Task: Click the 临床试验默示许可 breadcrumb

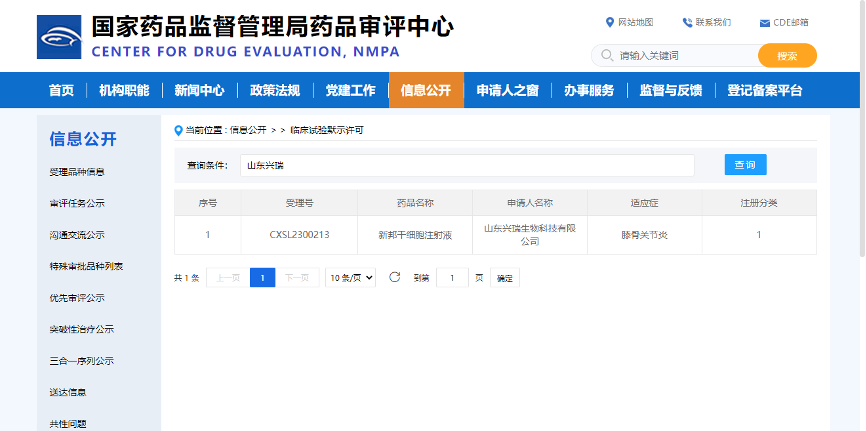Action: point(327,130)
